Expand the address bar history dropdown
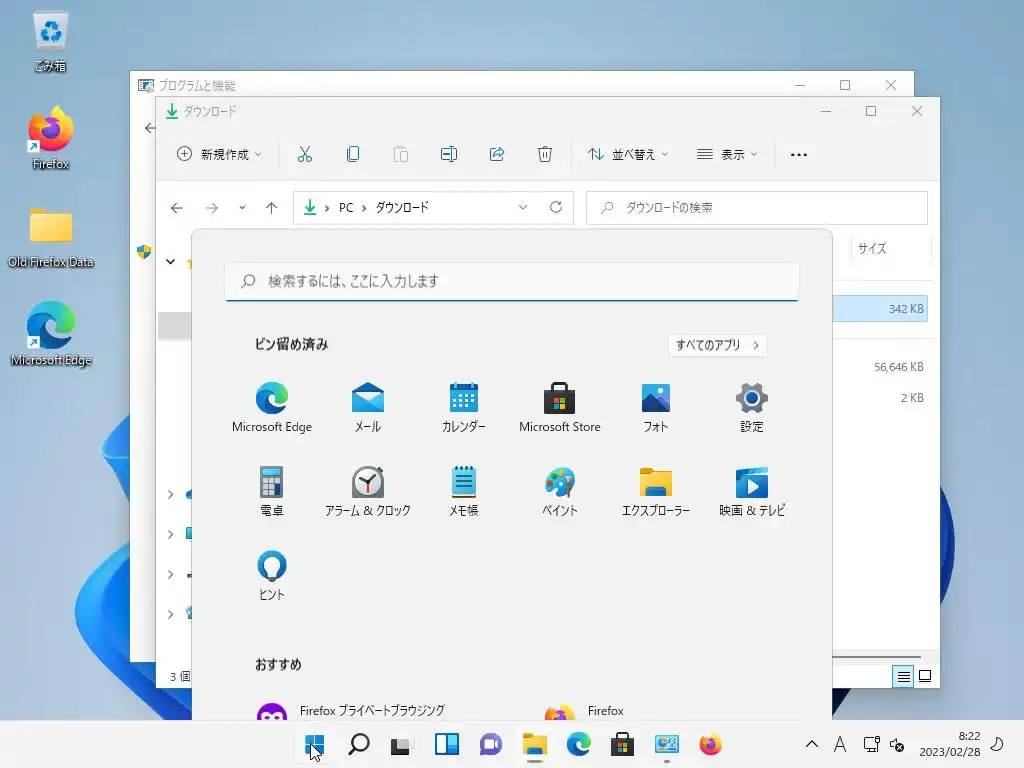Viewport: 1024px width, 768px height. [522, 207]
